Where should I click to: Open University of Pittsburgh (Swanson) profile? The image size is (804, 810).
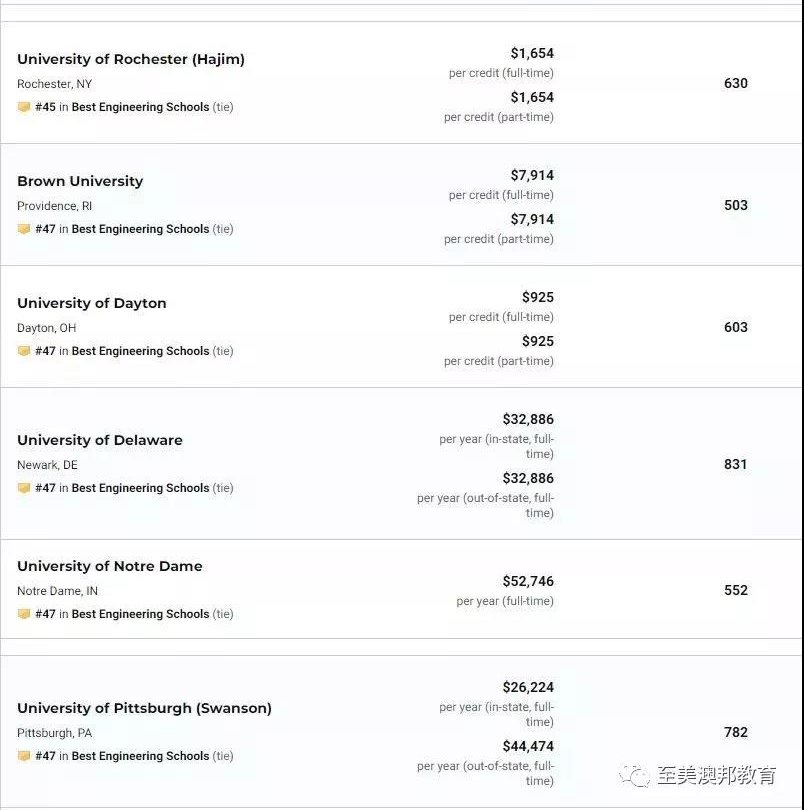(x=144, y=708)
